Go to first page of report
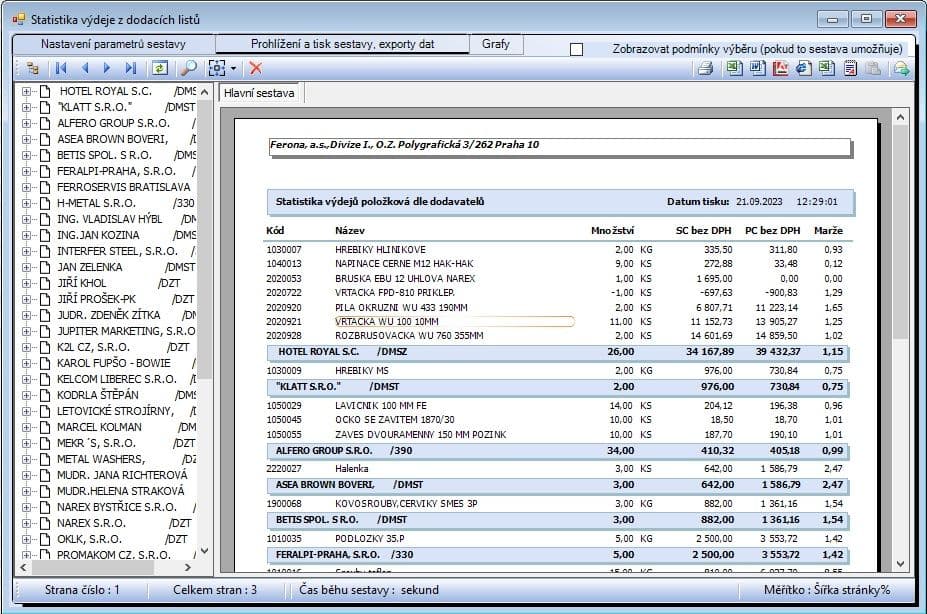Screen dimensions: 927x614 tap(61, 69)
